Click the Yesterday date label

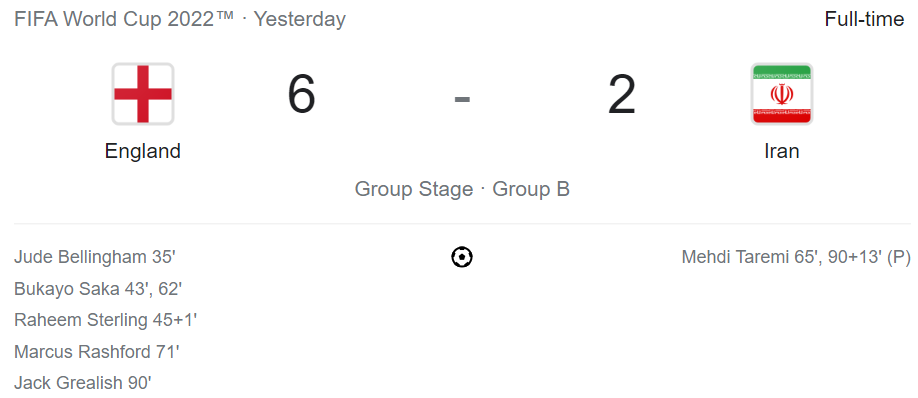299,19
